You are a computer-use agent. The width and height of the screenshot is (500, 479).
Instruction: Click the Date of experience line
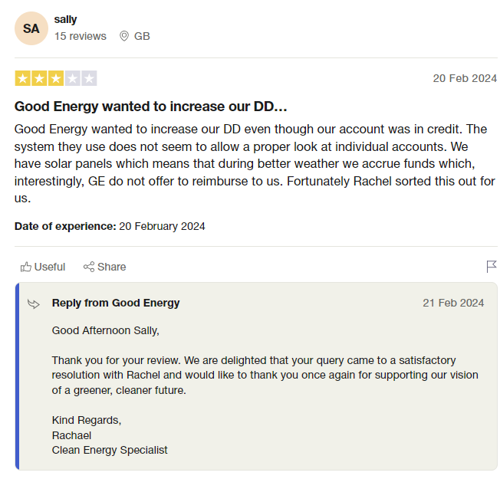pyautogui.click(x=110, y=226)
